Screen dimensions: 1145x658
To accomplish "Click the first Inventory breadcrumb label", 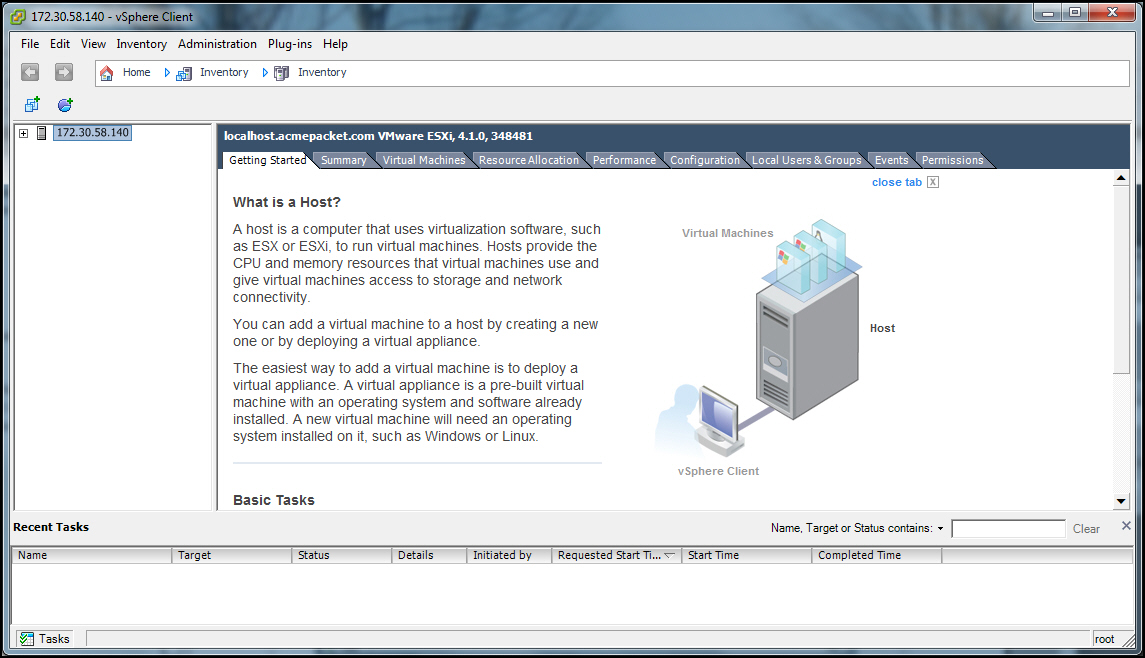I will click(x=224, y=72).
